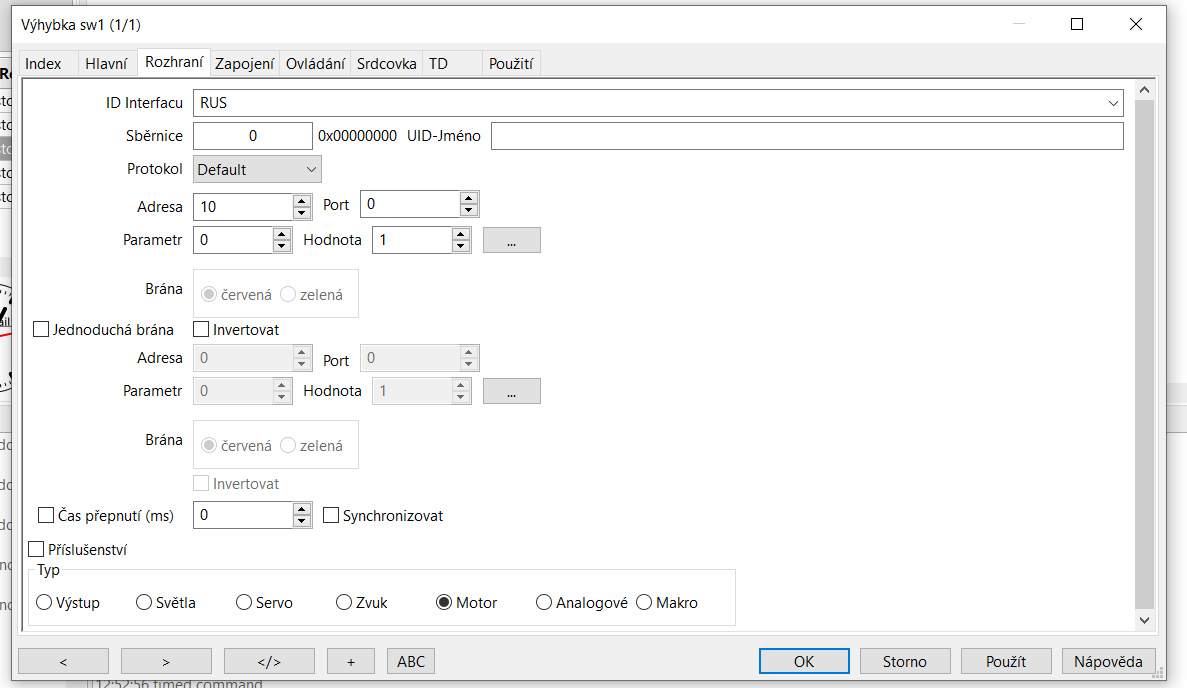Click the ABC button

(x=411, y=661)
